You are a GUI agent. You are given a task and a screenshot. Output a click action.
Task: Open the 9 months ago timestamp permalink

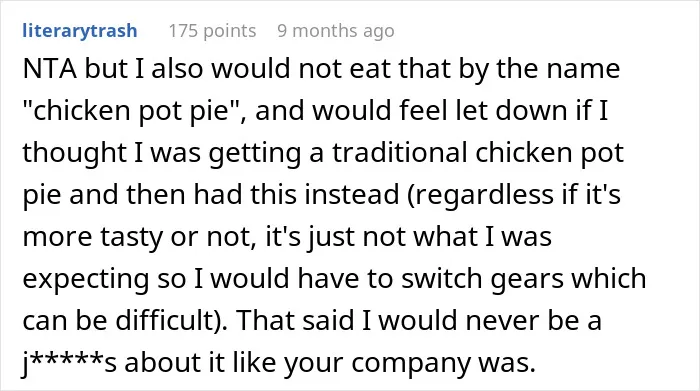coord(336,31)
